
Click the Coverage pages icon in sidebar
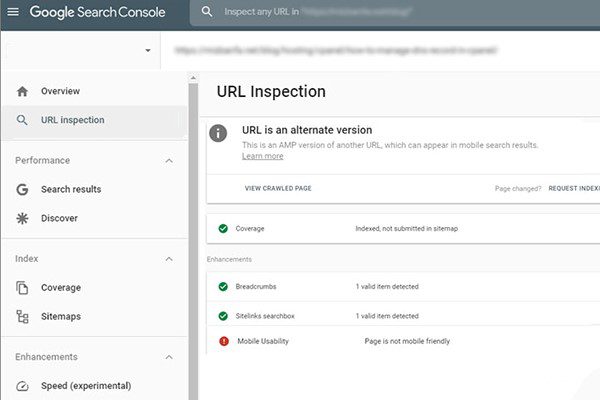click(22, 288)
